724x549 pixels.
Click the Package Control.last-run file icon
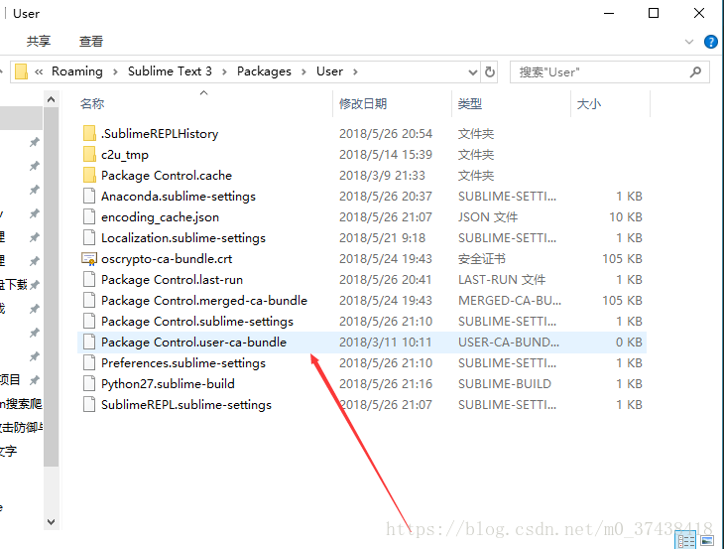coord(89,279)
